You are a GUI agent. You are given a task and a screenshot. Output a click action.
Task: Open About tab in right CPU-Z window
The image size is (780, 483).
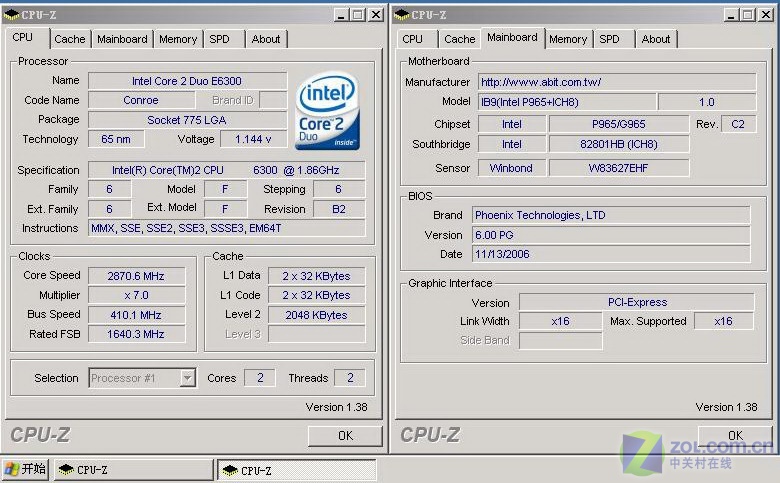click(x=656, y=39)
